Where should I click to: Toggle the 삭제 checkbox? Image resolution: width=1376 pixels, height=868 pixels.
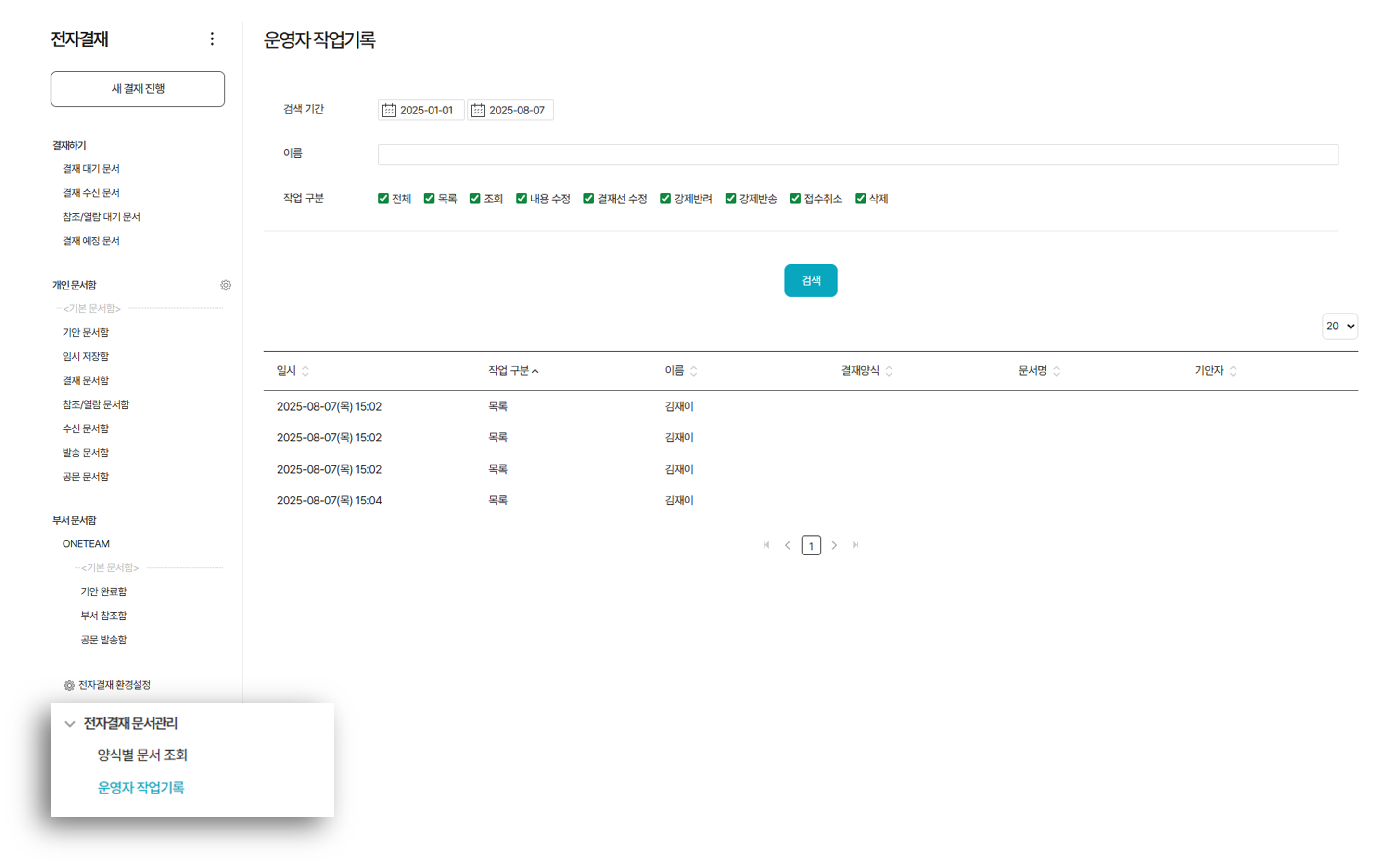(860, 199)
